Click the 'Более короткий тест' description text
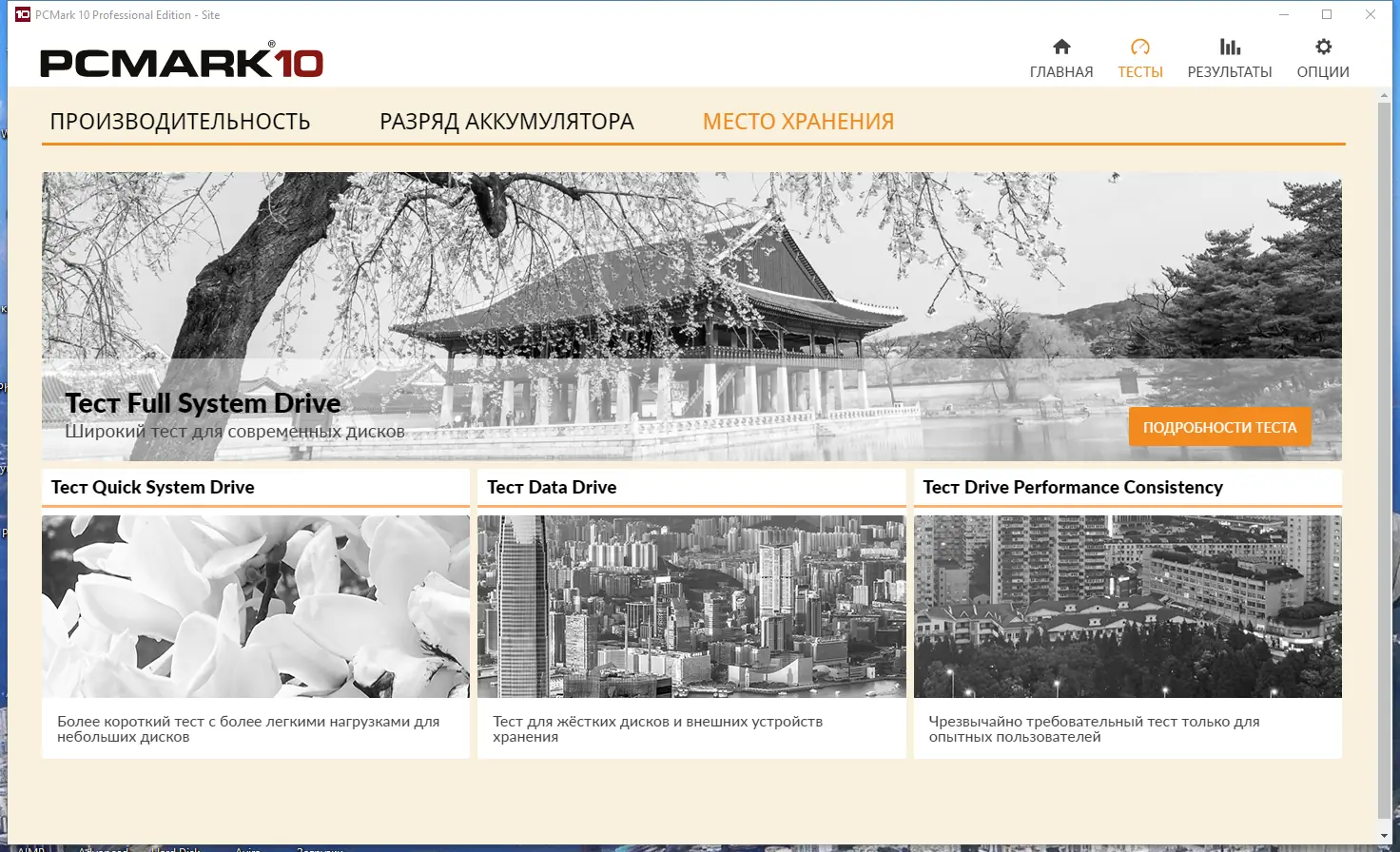 248,729
